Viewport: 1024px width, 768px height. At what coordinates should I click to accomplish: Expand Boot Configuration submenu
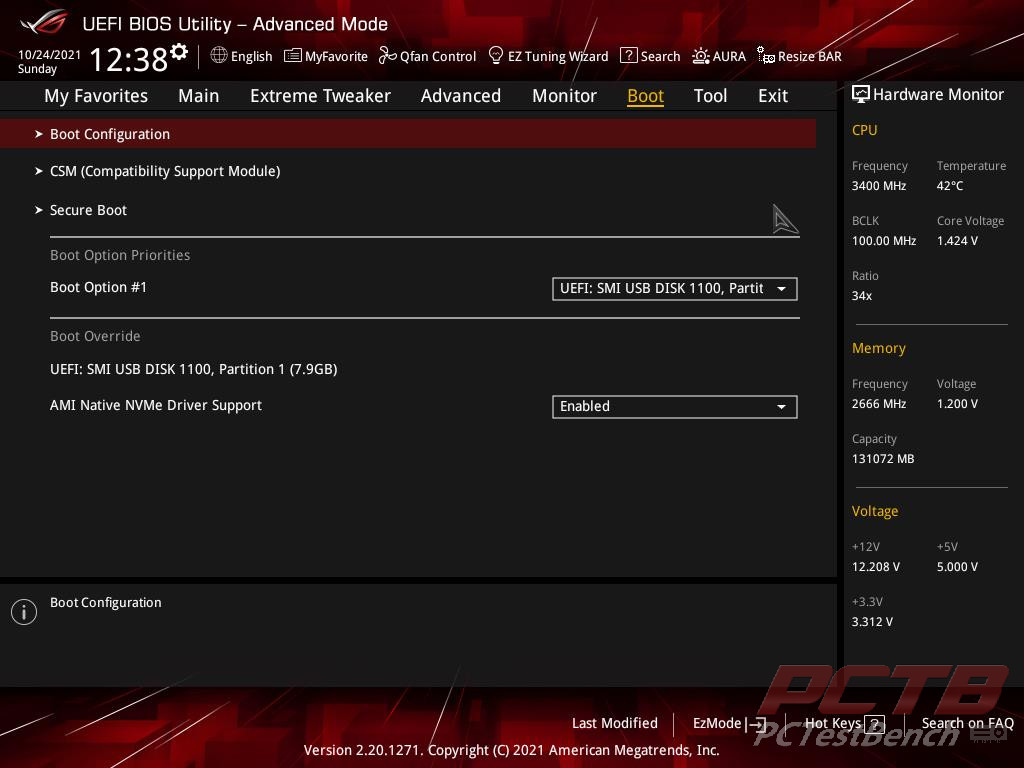pyautogui.click(x=408, y=134)
